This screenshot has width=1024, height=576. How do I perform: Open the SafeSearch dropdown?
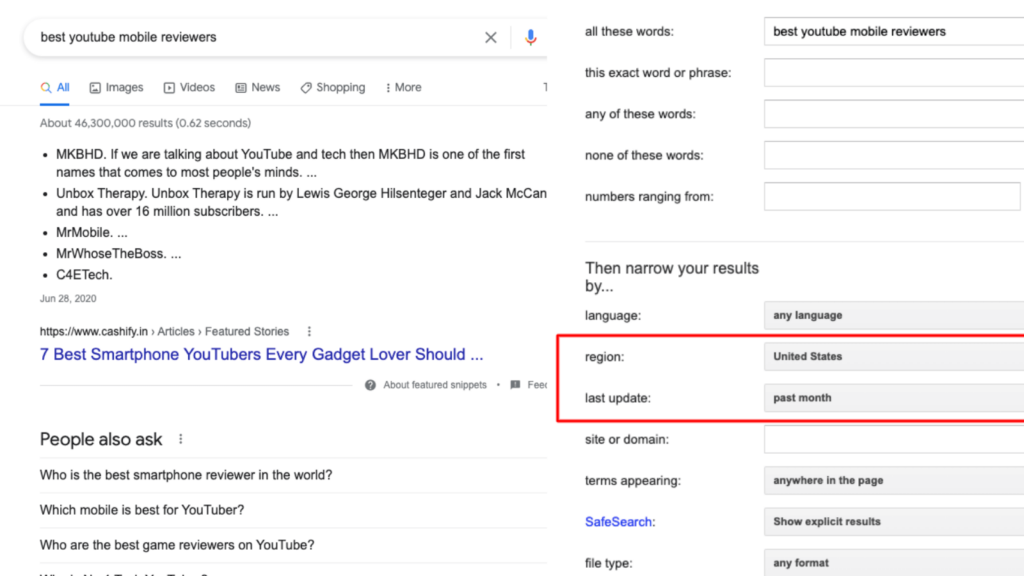coord(894,522)
